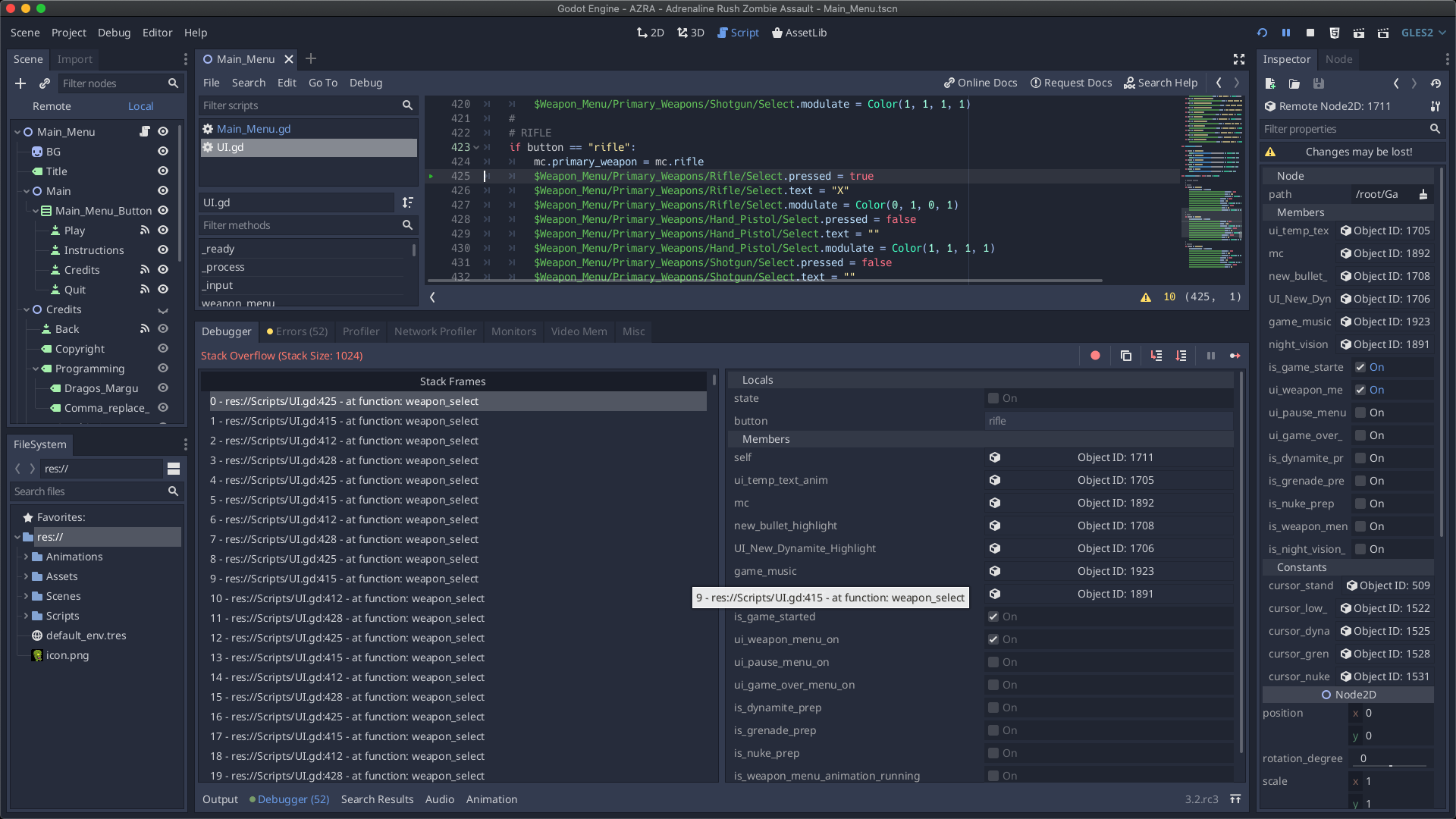
Task: Open the Debug menu in the script editor
Action: (366, 83)
